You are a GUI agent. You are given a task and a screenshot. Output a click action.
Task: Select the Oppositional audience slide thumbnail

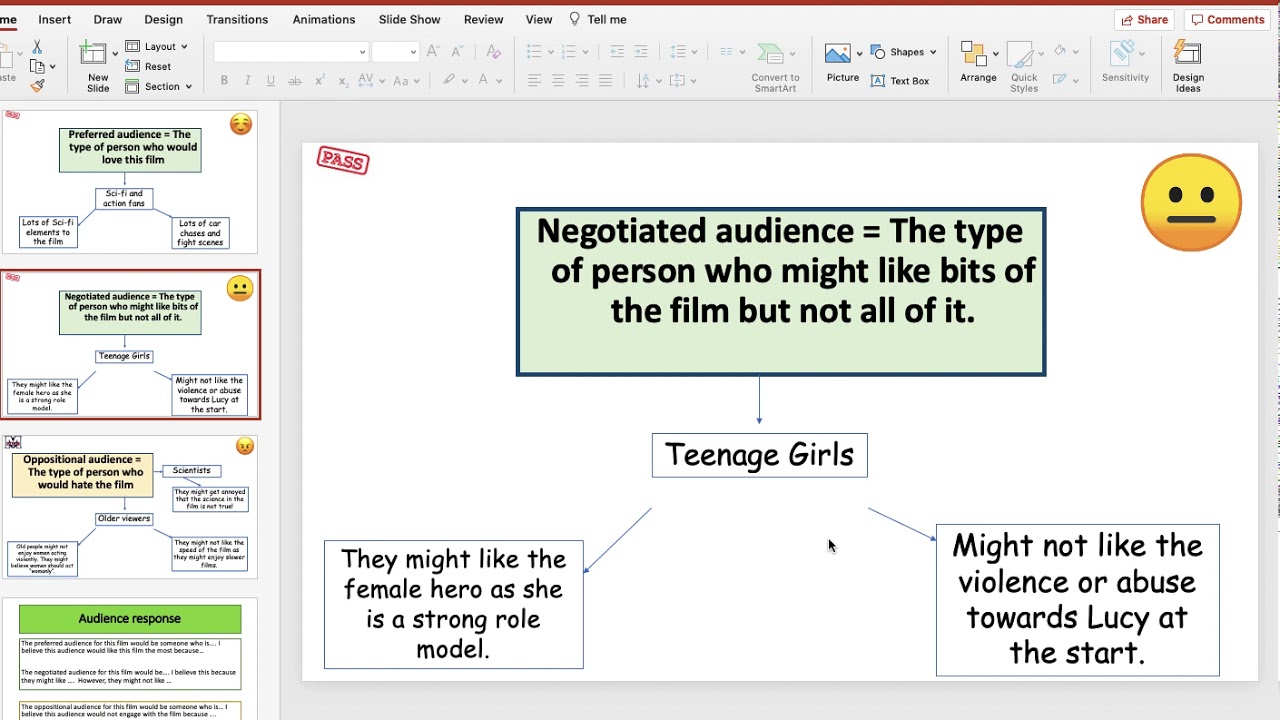point(130,507)
